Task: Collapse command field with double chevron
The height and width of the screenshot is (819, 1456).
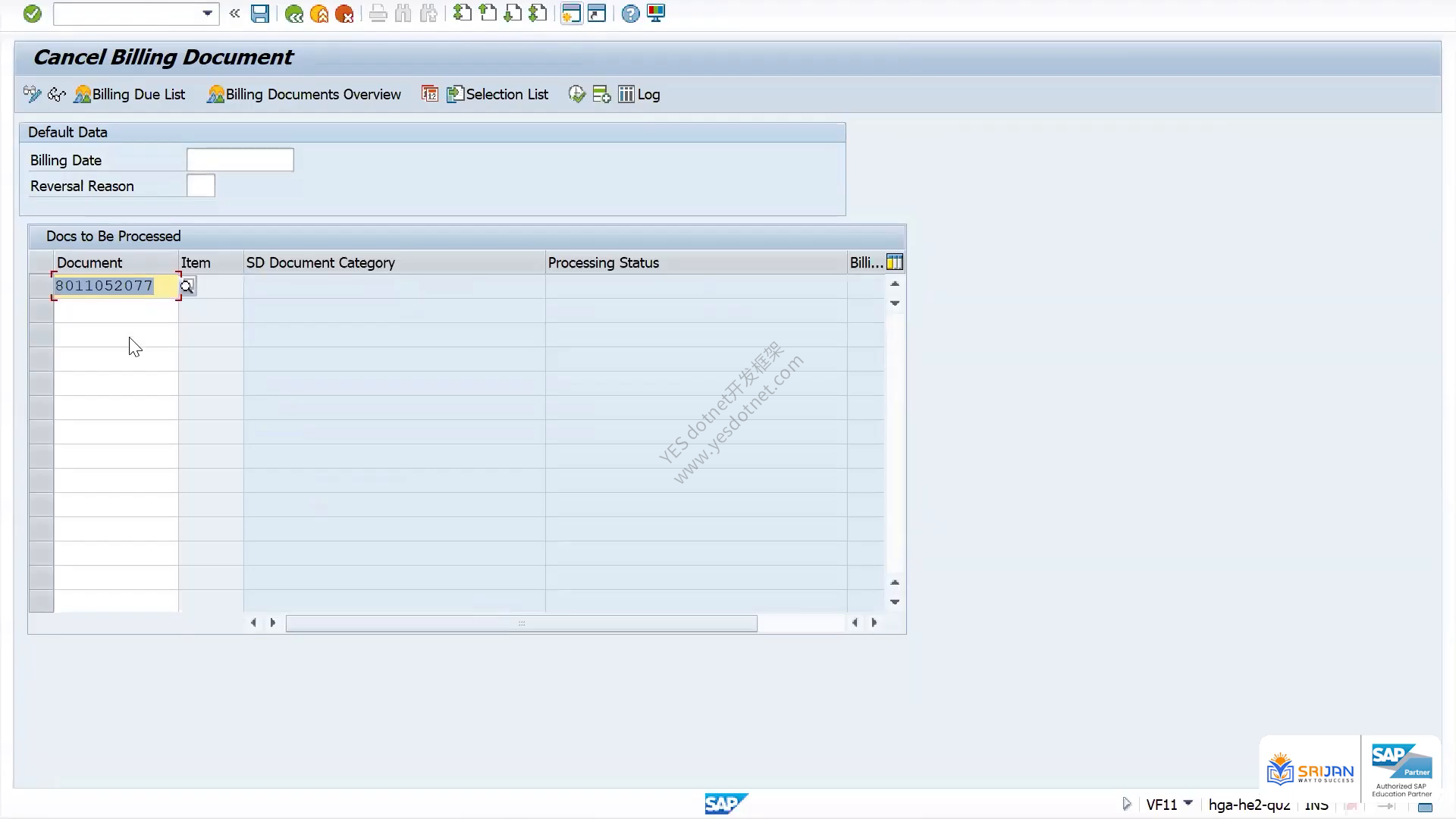Action: pos(234,14)
